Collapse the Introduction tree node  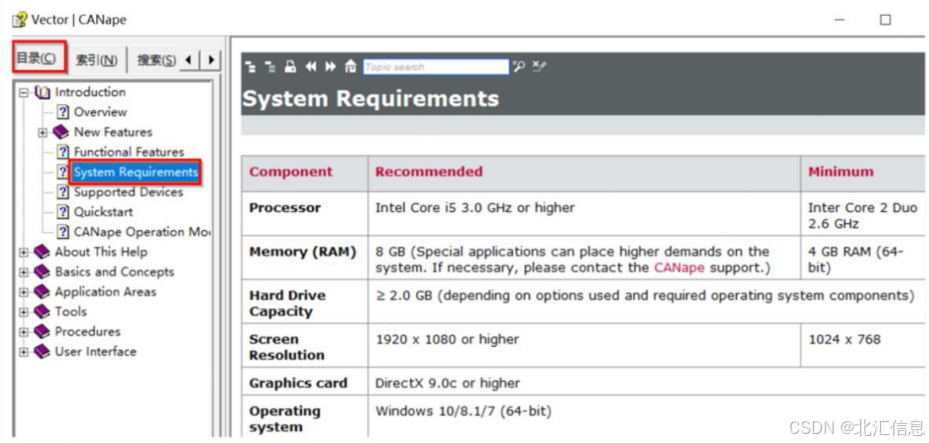pyautogui.click(x=24, y=92)
